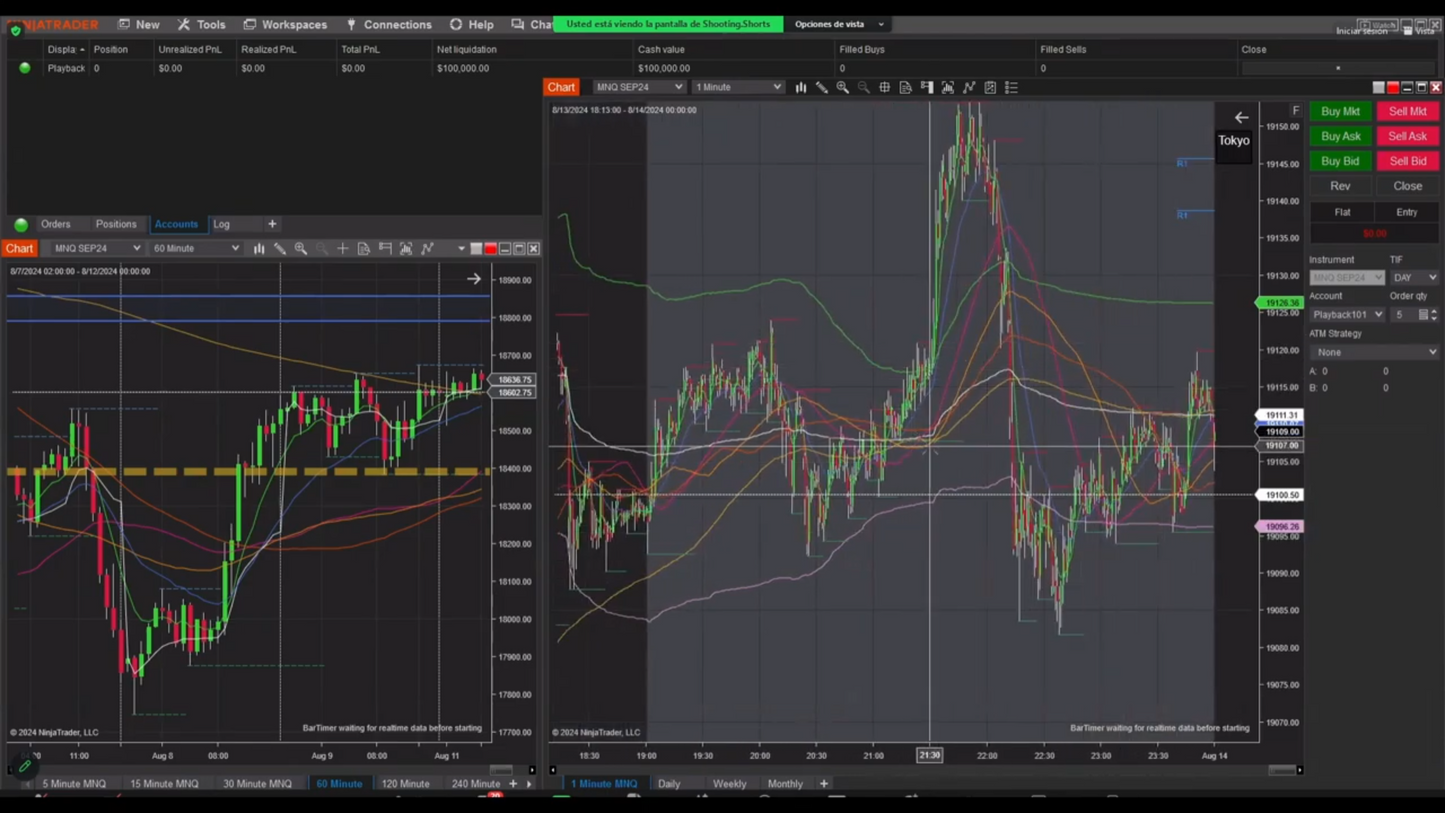Expand the ATM Strategy dropdown set to None
The image size is (1445, 813).
pyautogui.click(x=1374, y=352)
